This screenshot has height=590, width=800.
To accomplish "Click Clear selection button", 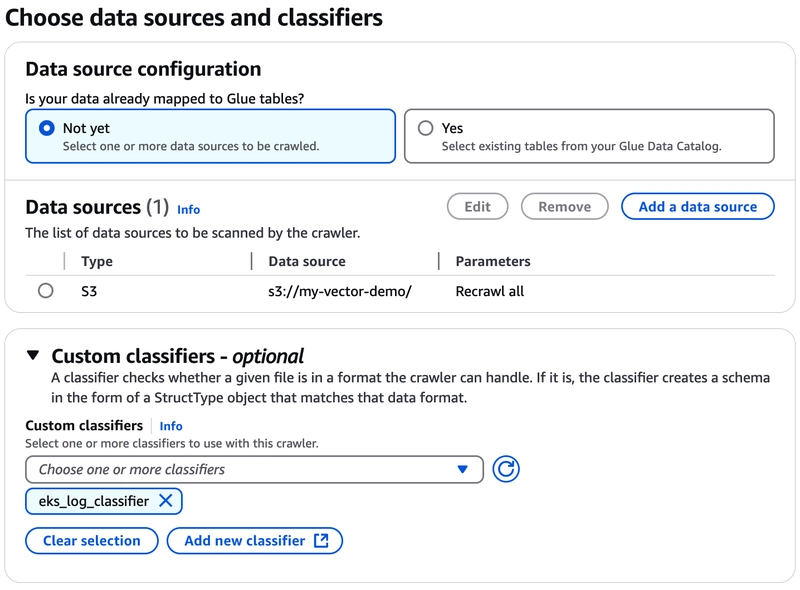I will pos(92,540).
